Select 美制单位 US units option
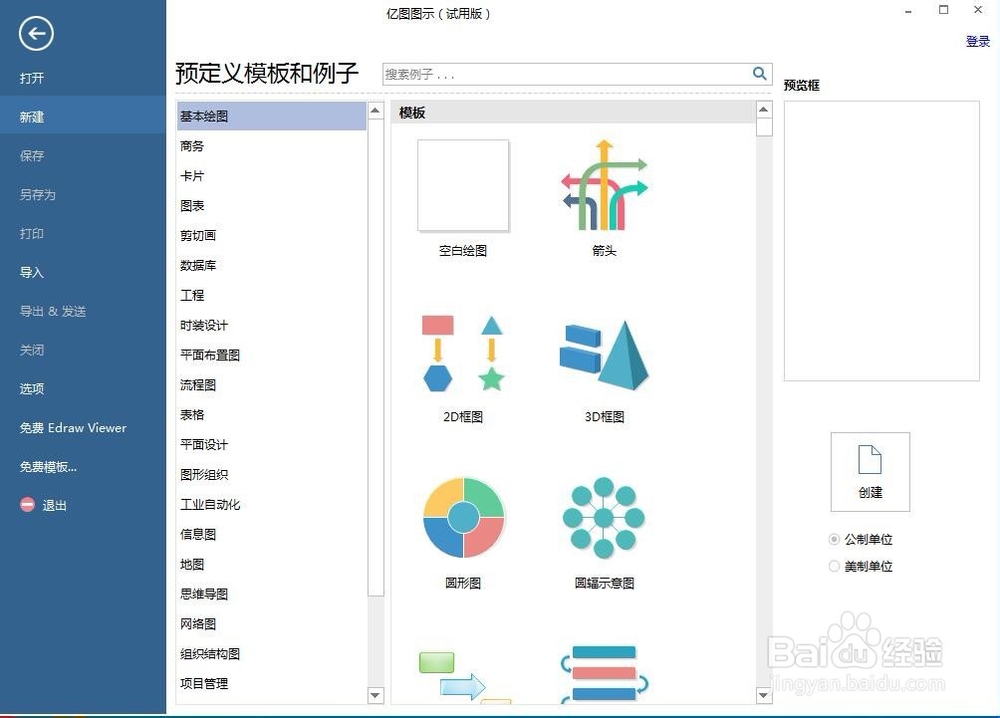Image resolution: width=1000 pixels, height=718 pixels. pyautogui.click(x=834, y=565)
